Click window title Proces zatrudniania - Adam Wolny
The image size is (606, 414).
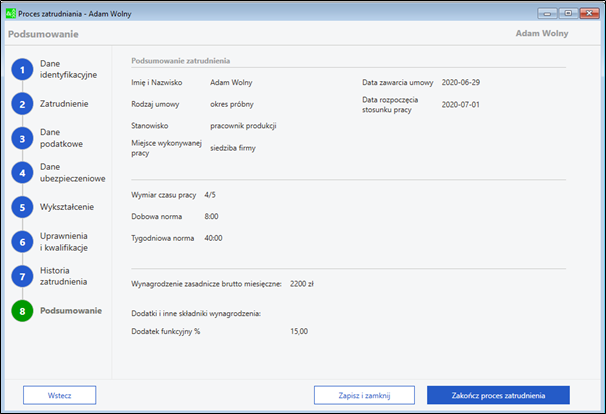point(75,14)
